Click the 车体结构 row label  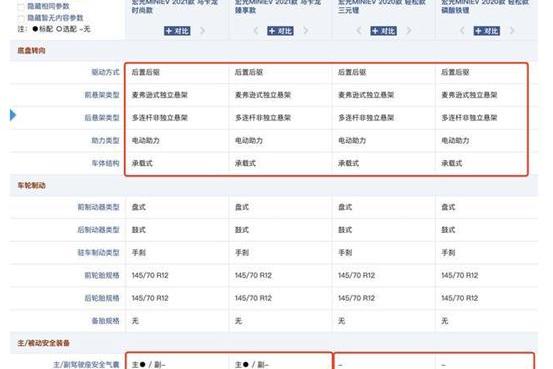[105, 163]
